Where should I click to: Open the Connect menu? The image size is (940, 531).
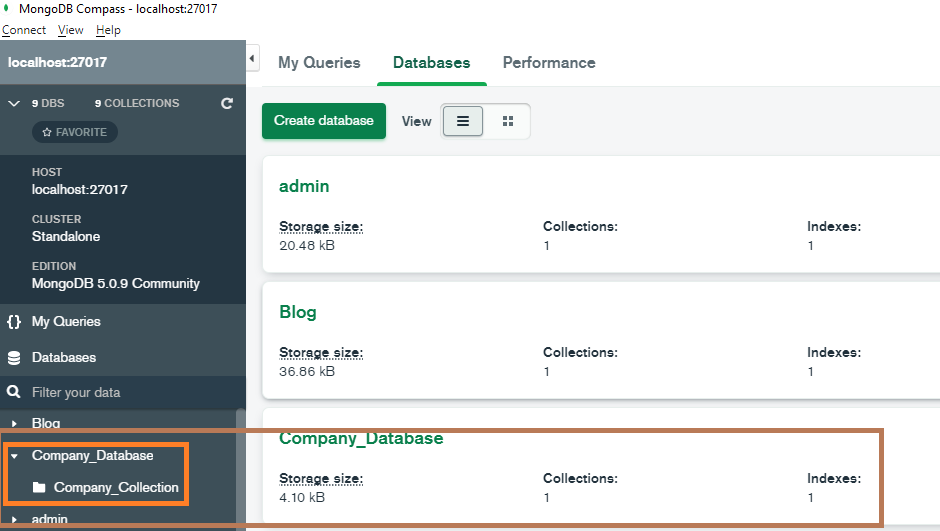point(24,30)
